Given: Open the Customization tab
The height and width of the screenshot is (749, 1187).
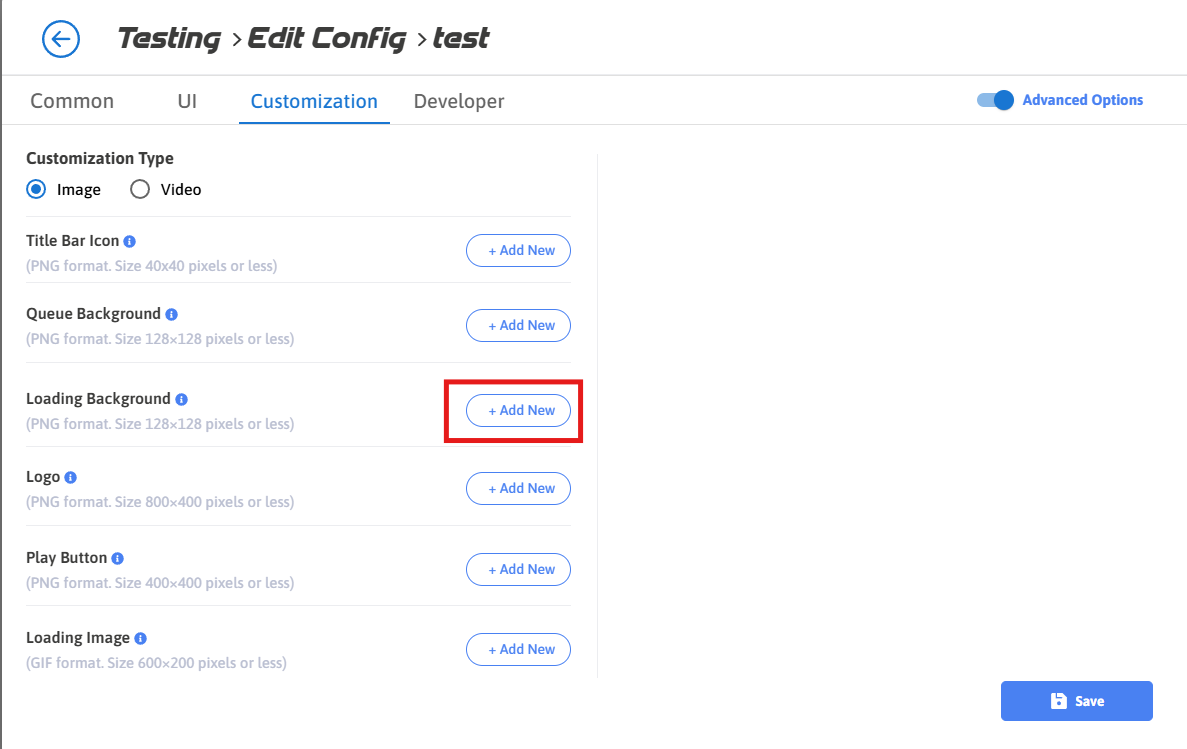Looking at the screenshot, I should pyautogui.click(x=314, y=101).
